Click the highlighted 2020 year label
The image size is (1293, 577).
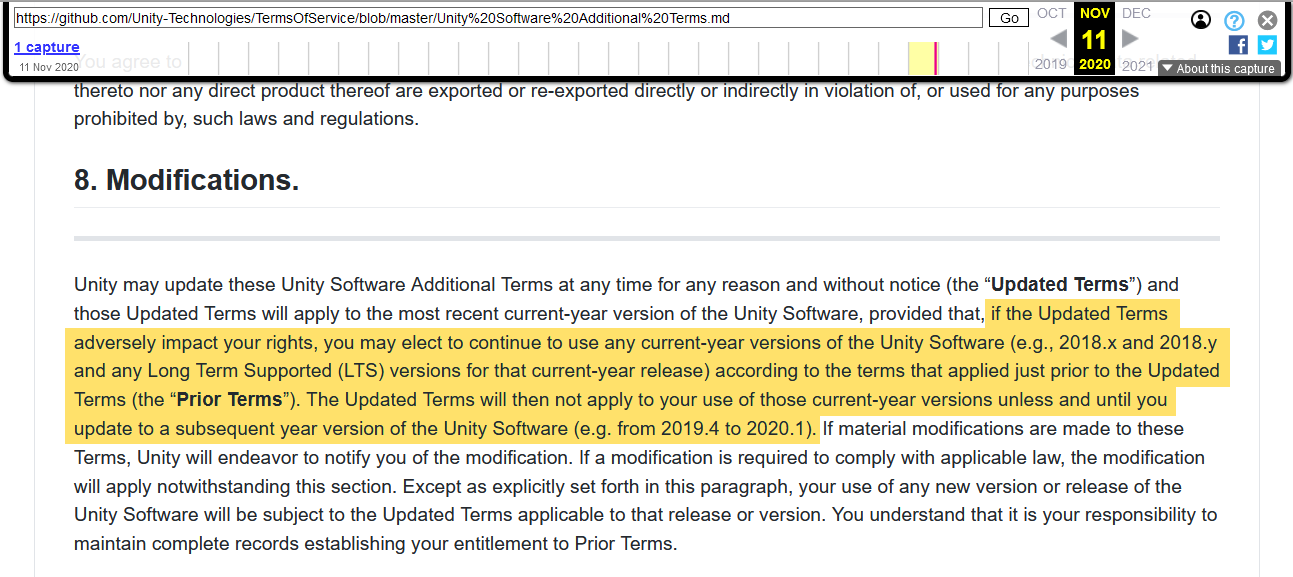click(1094, 65)
